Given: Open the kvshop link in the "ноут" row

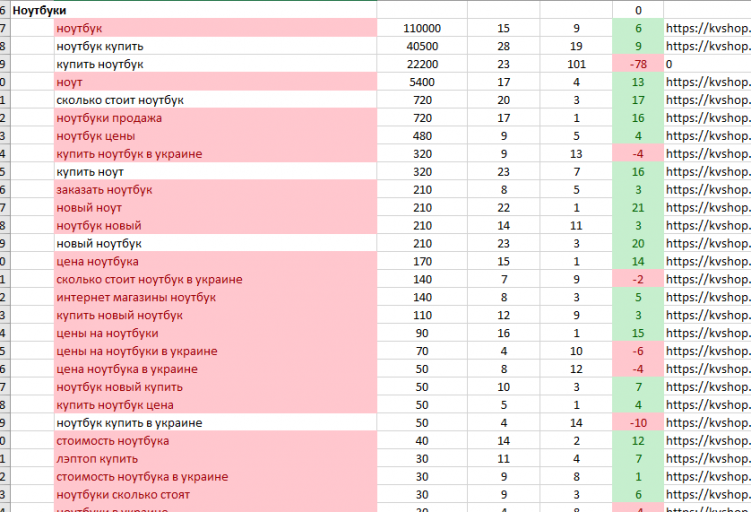Looking at the screenshot, I should (708, 82).
